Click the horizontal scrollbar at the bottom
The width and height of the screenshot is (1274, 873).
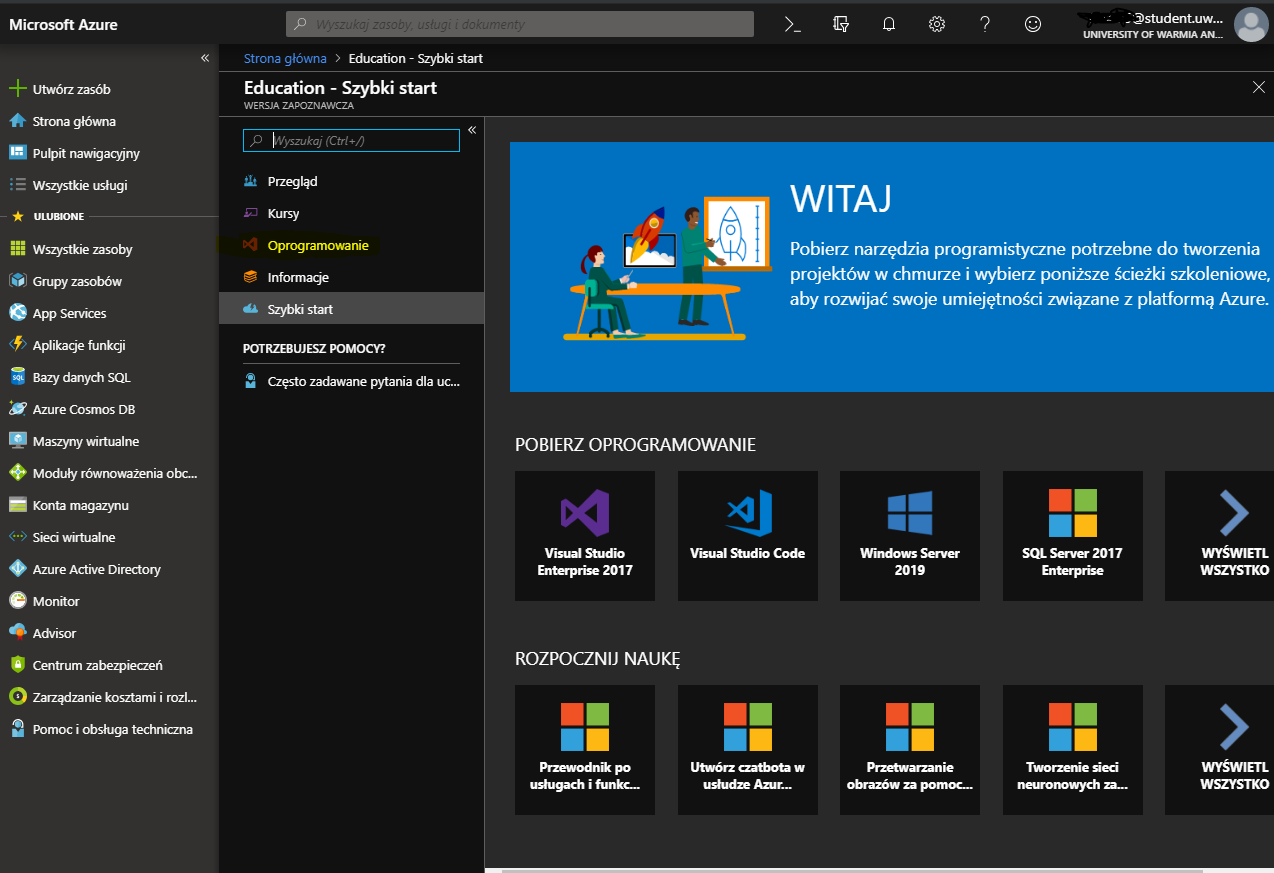tap(850, 870)
